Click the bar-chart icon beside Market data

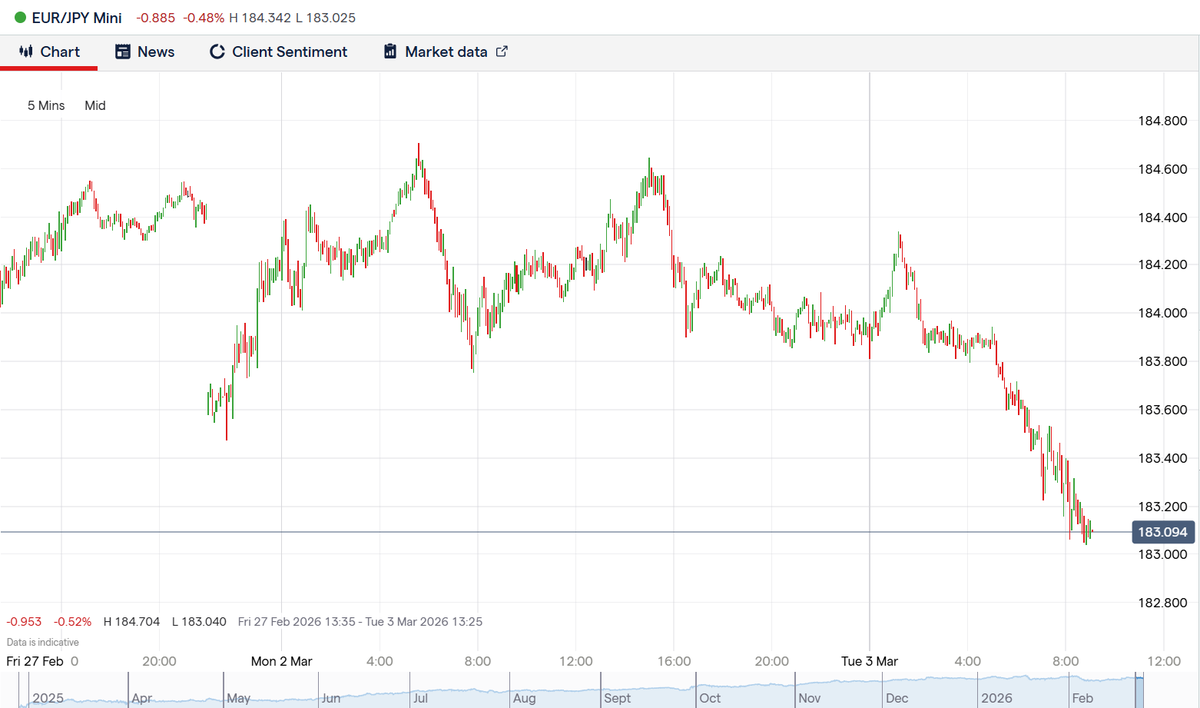(389, 51)
